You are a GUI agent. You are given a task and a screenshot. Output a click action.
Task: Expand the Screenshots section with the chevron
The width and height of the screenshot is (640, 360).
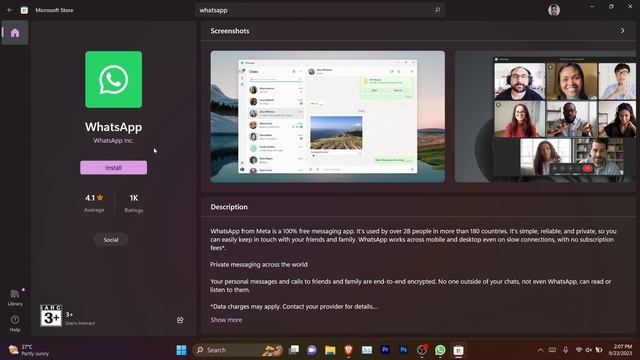pos(622,31)
